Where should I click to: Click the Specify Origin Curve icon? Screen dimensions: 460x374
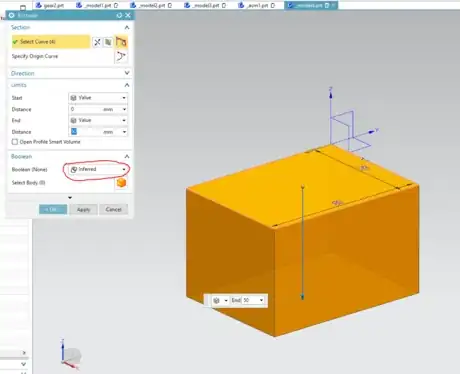pyautogui.click(x=121, y=56)
